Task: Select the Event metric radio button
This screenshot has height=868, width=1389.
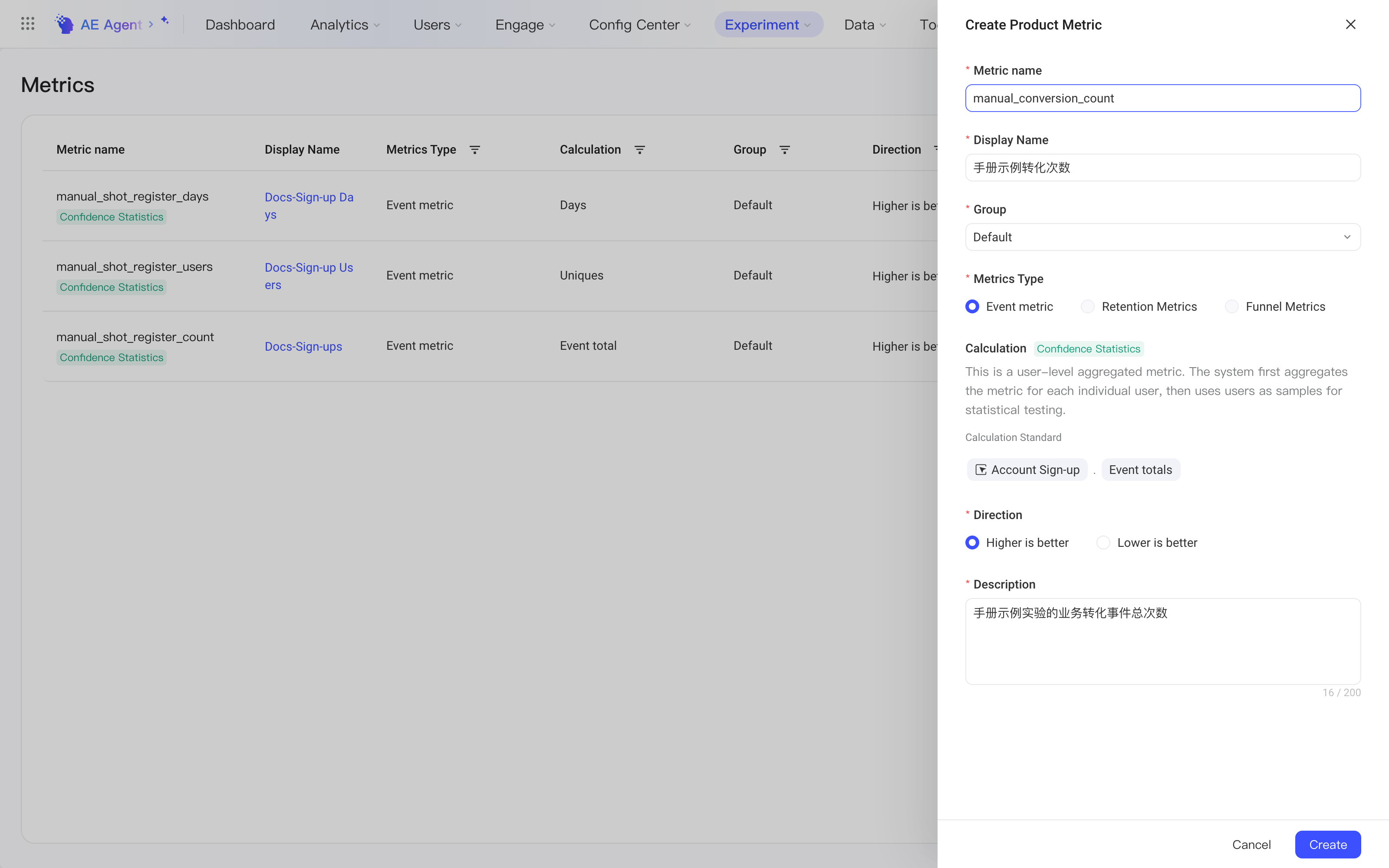Action: [x=972, y=306]
